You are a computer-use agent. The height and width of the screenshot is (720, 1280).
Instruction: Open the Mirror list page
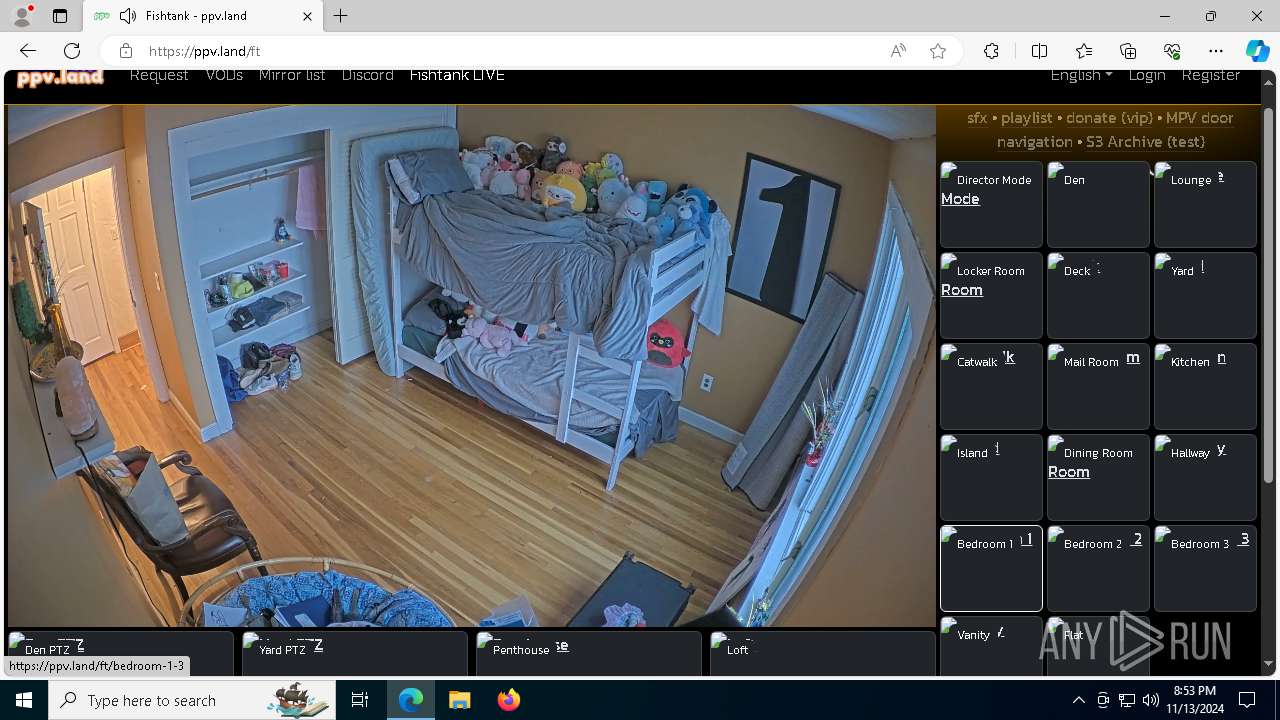[x=292, y=75]
